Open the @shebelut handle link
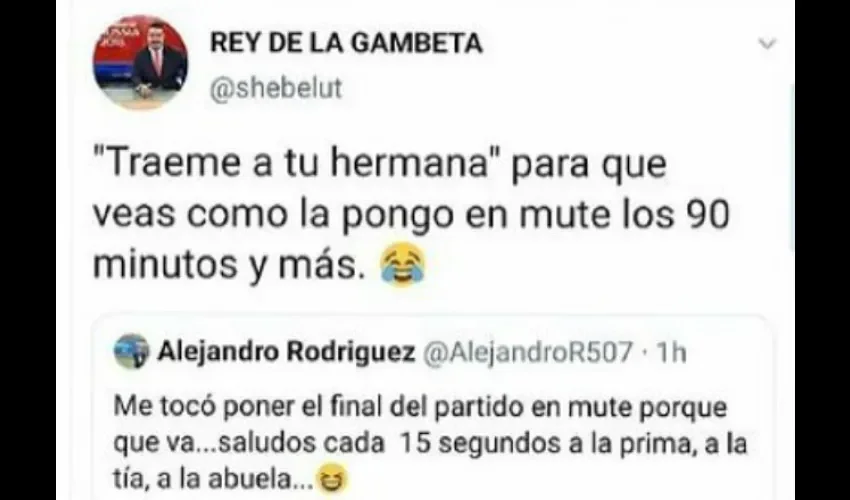Viewport: 850px width, 500px height. coord(276,88)
